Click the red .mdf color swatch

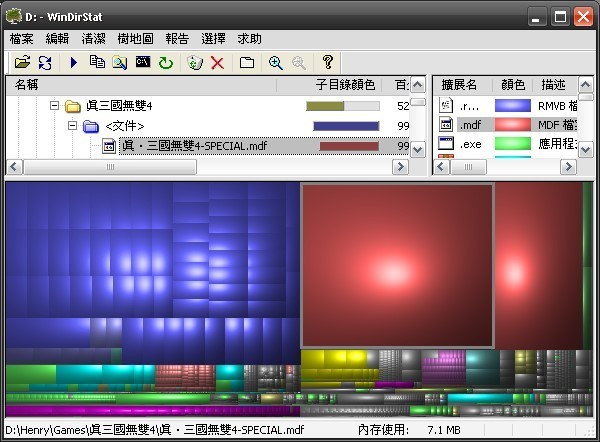click(513, 125)
